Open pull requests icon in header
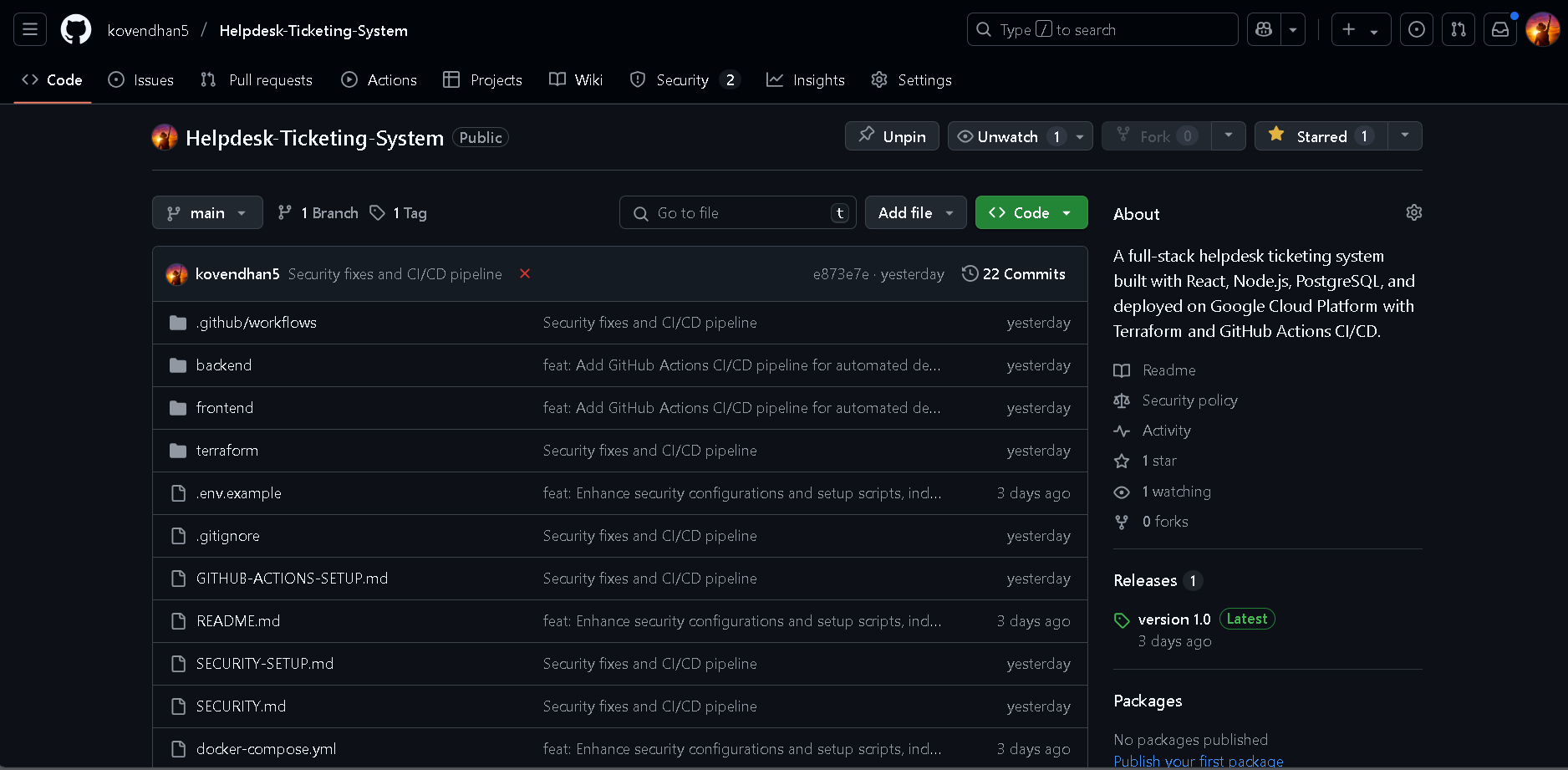This screenshot has height=770, width=1568. (x=1459, y=30)
